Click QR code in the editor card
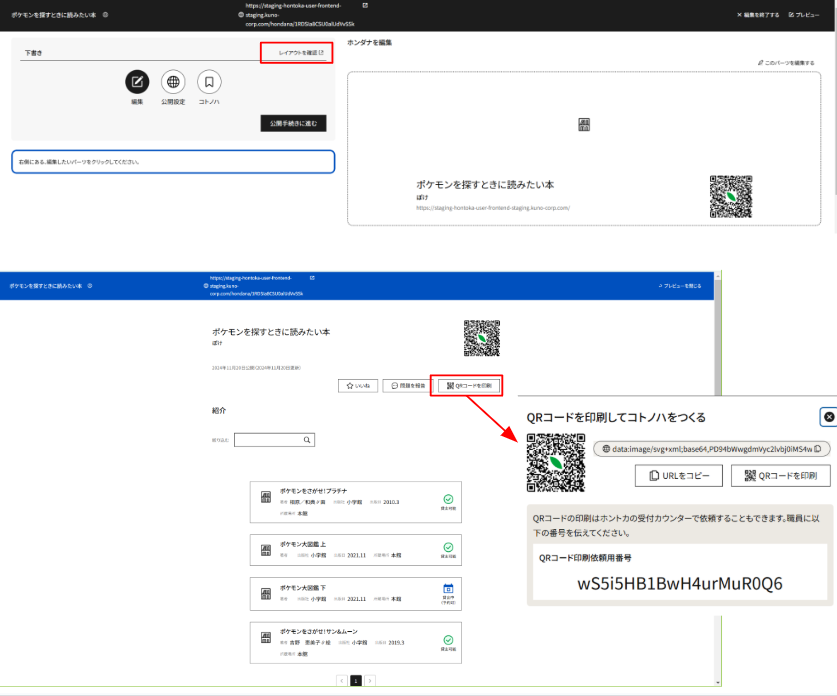 tap(731, 196)
